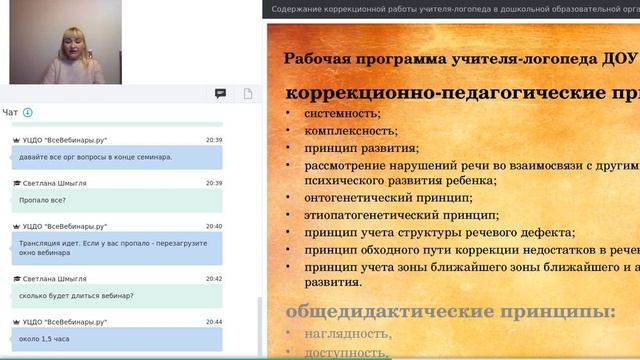Click bullet 'принцип учета структуры речевого дефекта;'
The width and height of the screenshot is (640, 360).
coord(439,233)
